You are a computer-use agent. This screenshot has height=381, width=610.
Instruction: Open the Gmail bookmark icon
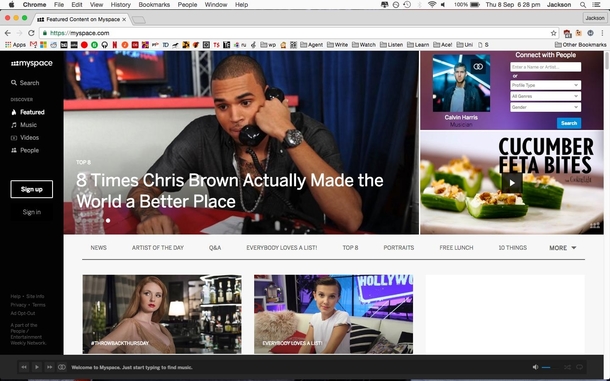coord(33,45)
